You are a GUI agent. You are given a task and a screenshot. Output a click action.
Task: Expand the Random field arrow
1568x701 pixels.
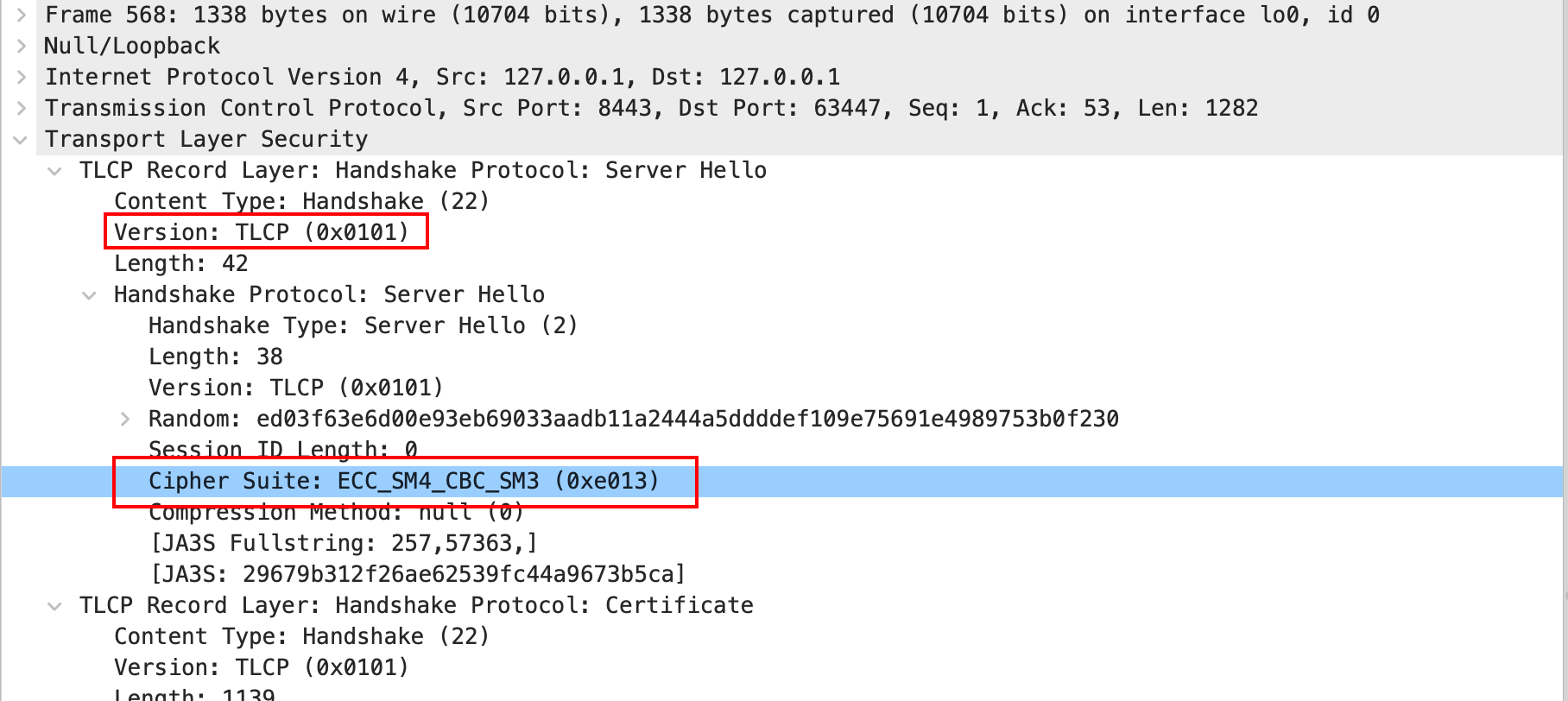125,420
